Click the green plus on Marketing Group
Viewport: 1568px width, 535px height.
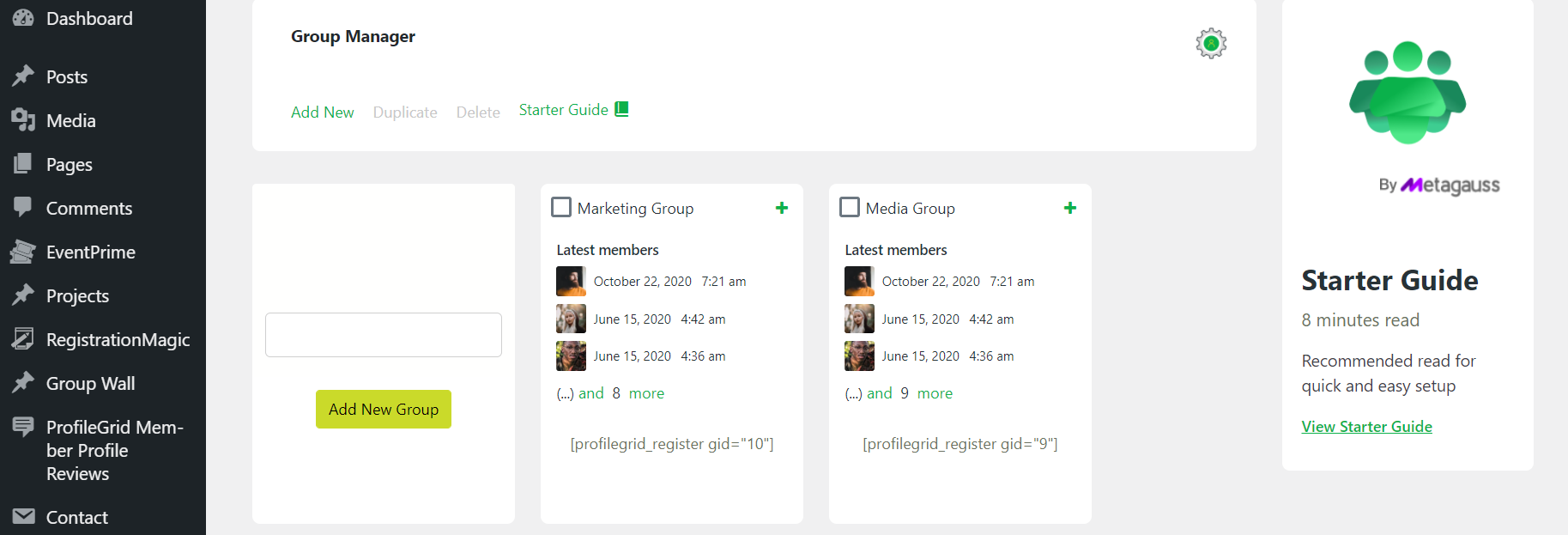click(782, 208)
